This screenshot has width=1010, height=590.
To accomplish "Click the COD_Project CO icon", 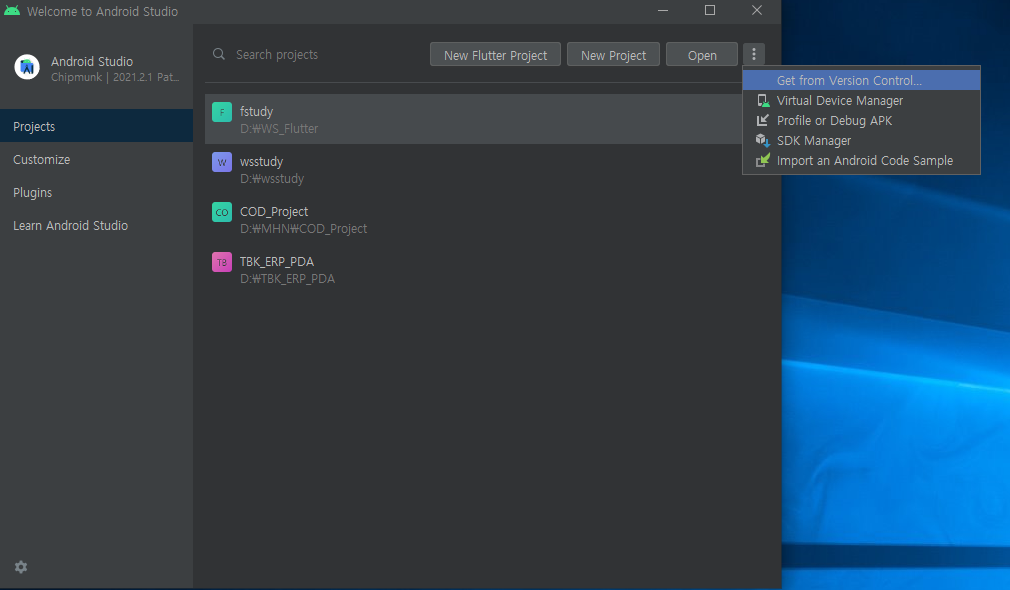I will coord(222,212).
